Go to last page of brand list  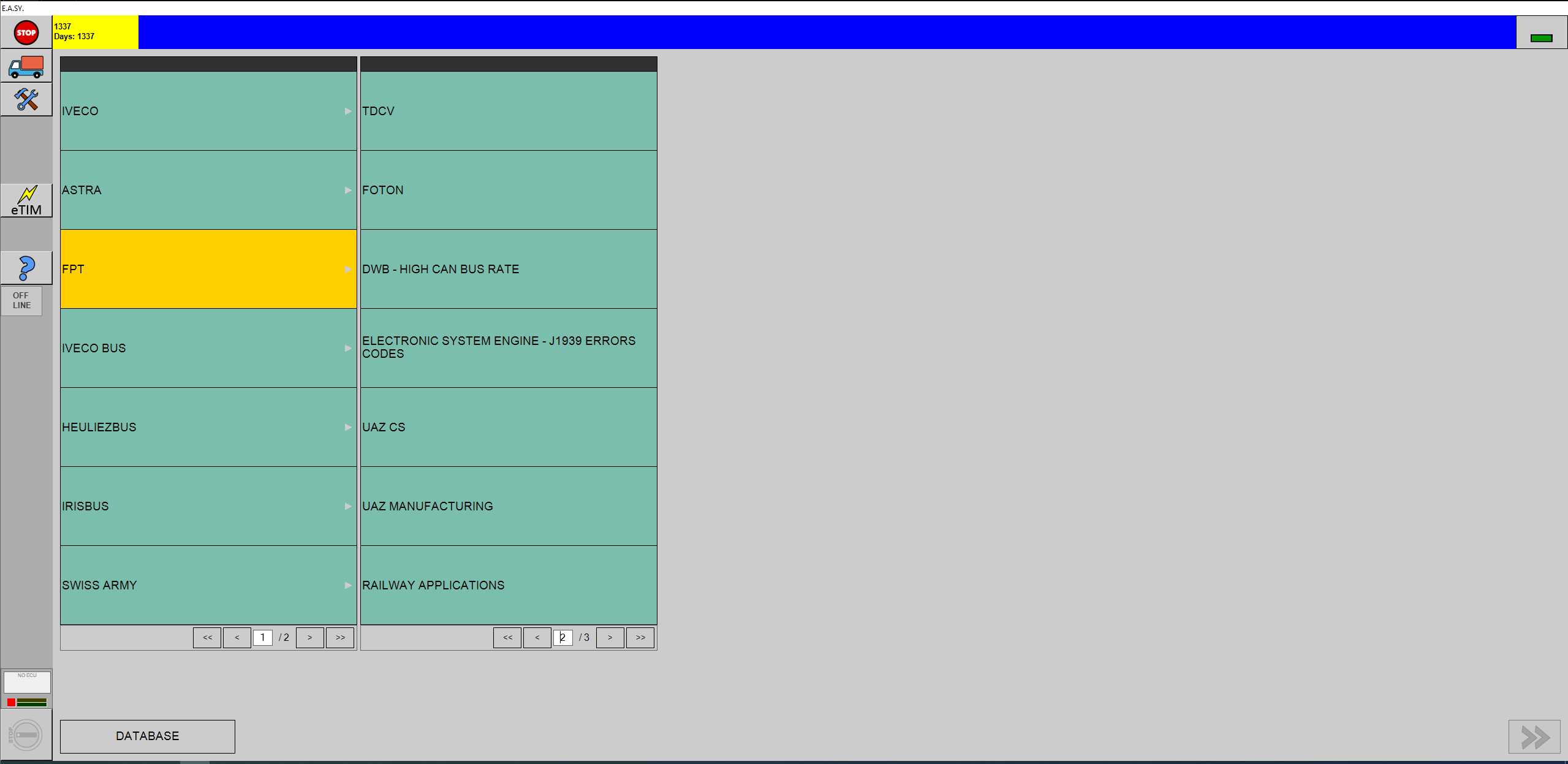(x=340, y=637)
